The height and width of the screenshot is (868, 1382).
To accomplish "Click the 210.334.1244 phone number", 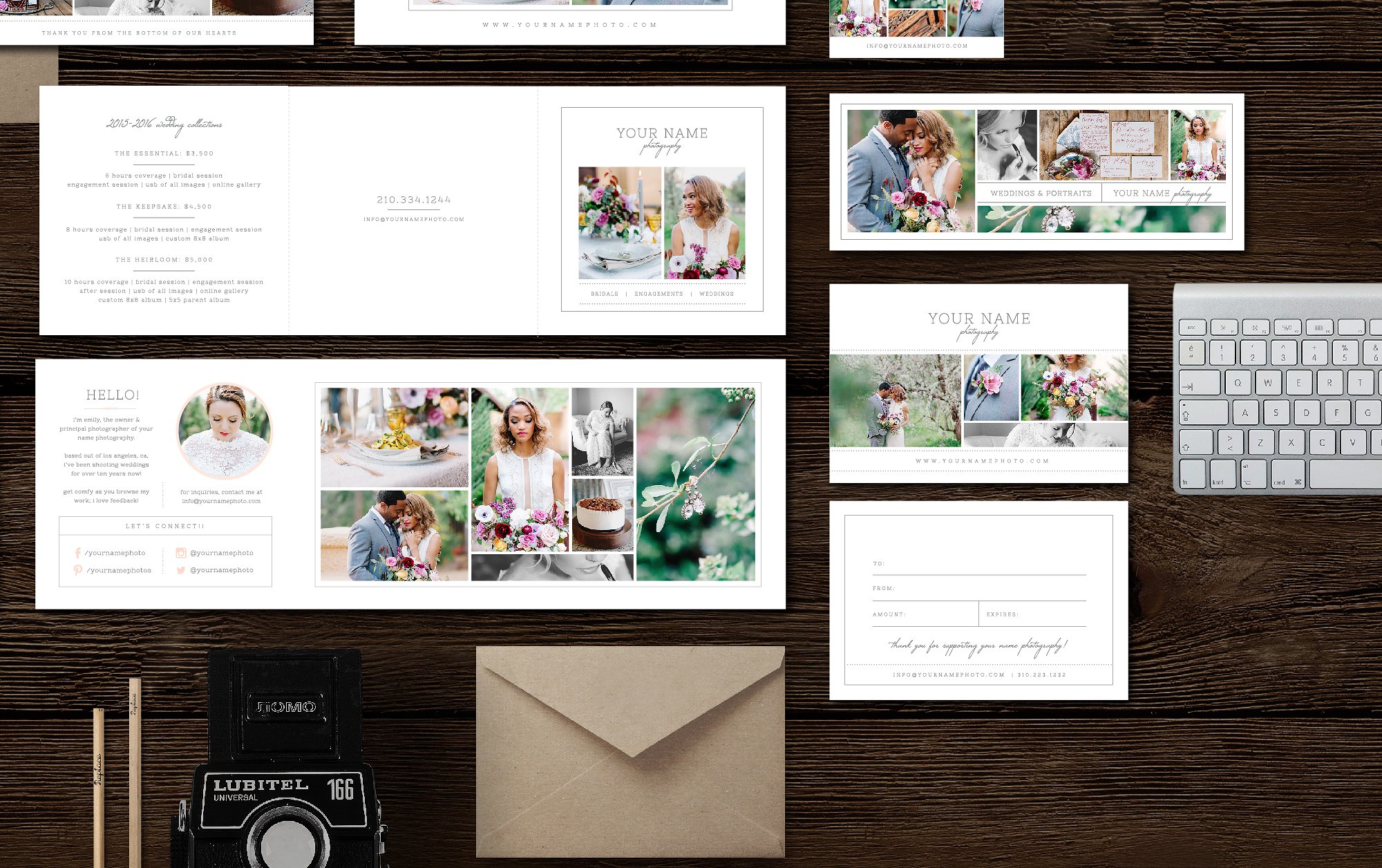I will point(413,200).
